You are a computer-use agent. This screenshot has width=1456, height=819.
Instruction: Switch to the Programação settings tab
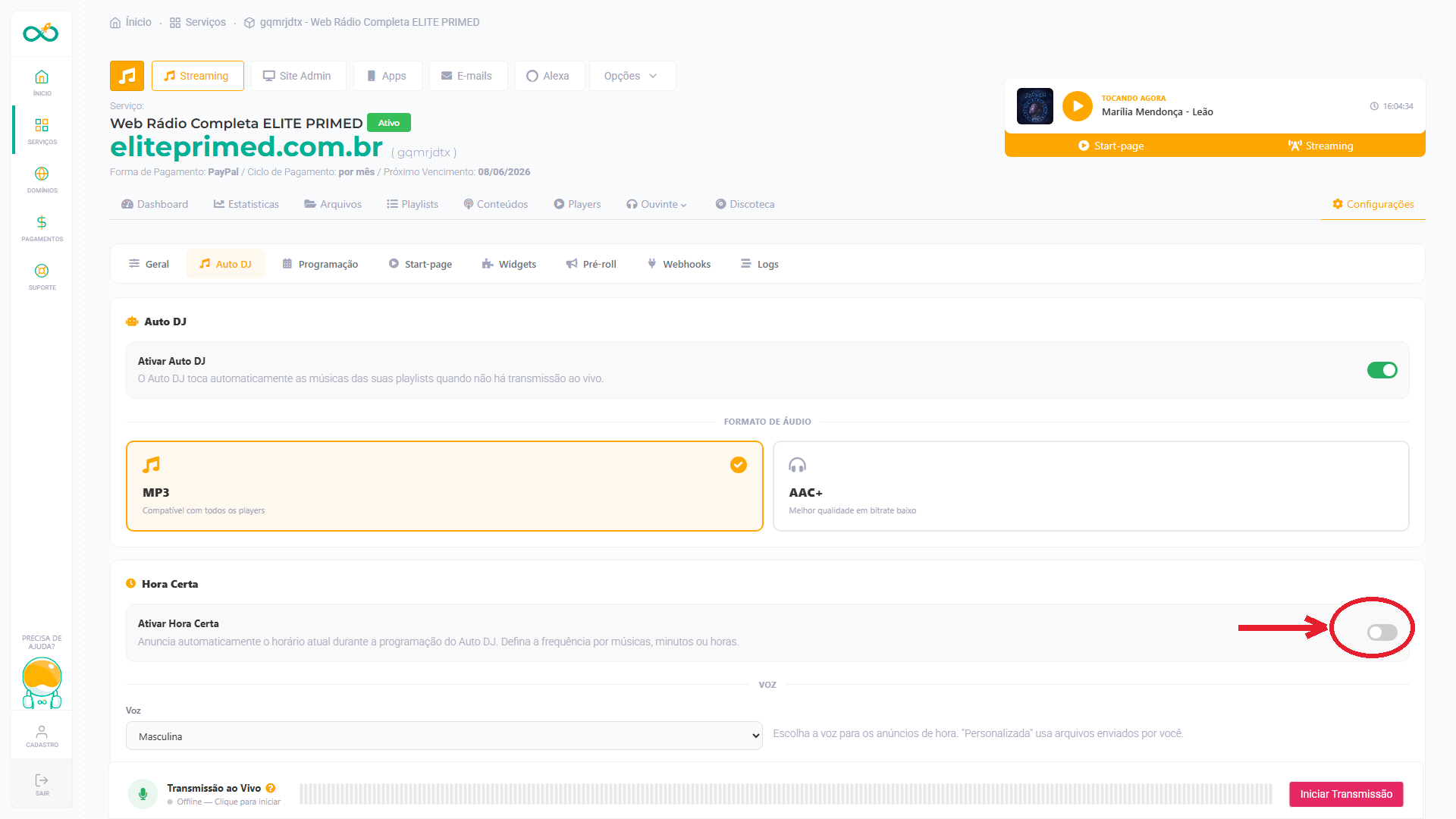[320, 264]
